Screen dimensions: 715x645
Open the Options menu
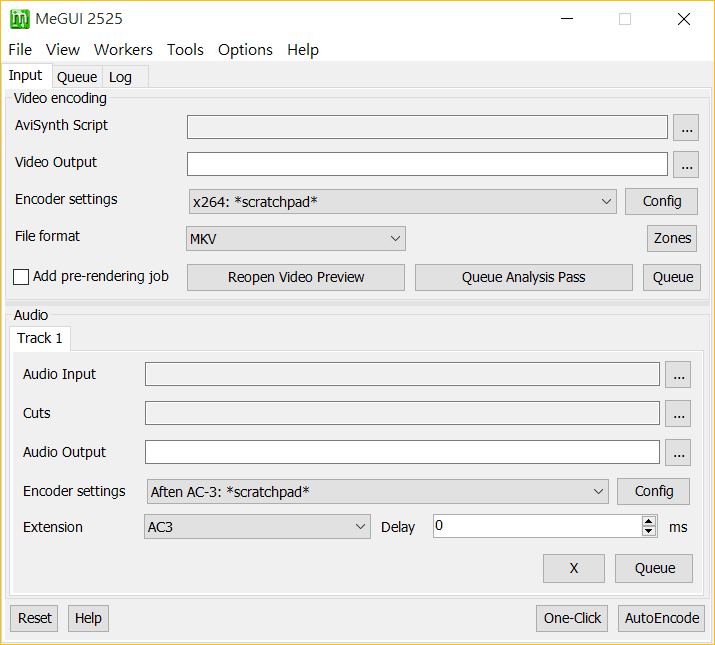pos(245,50)
